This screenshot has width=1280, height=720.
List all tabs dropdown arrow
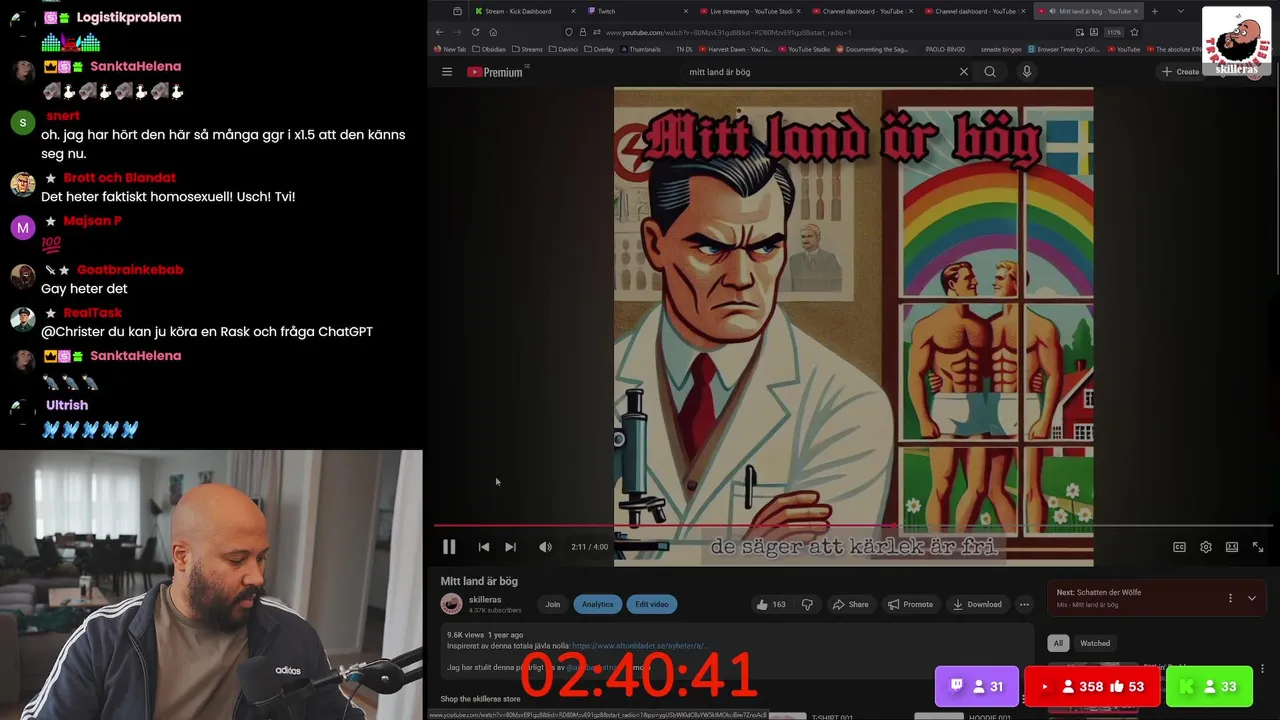[1181, 11]
